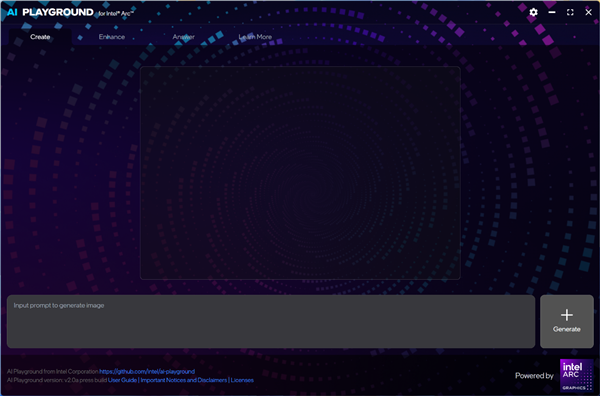Click the Generate button label
The width and height of the screenshot is (600, 396).
[567, 329]
